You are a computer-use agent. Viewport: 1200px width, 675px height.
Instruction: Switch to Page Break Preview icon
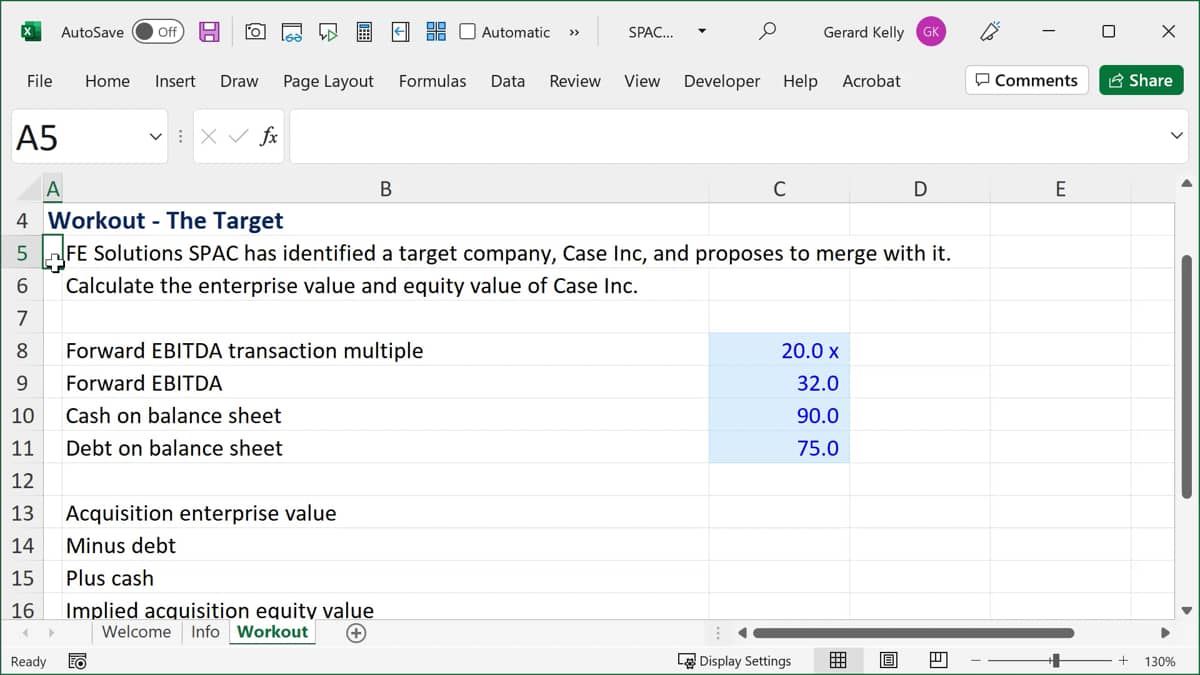[x=938, y=660]
